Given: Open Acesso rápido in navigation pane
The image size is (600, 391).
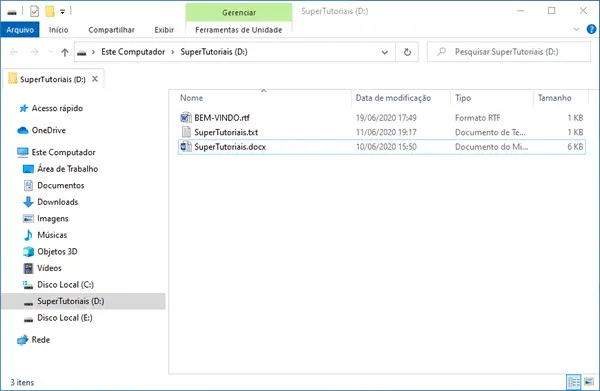Looking at the screenshot, I should coord(57,108).
